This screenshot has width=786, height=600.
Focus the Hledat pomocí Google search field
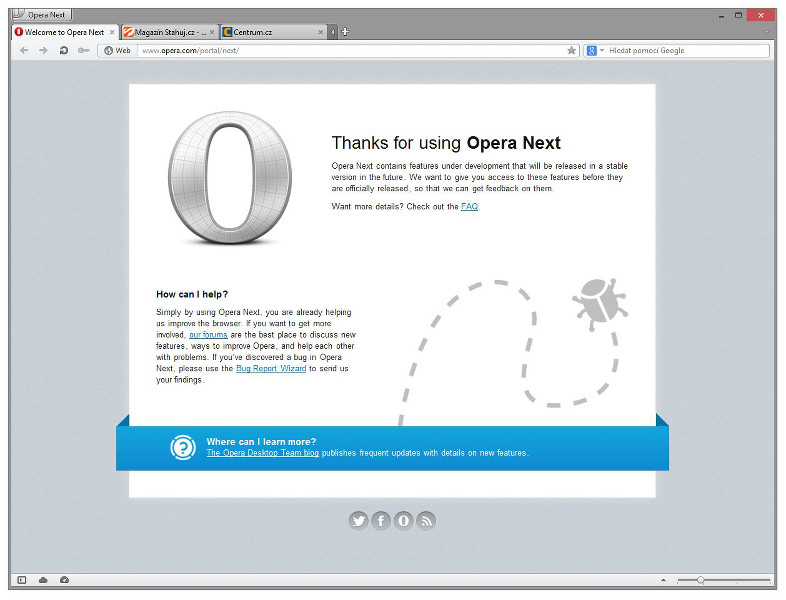(x=687, y=51)
